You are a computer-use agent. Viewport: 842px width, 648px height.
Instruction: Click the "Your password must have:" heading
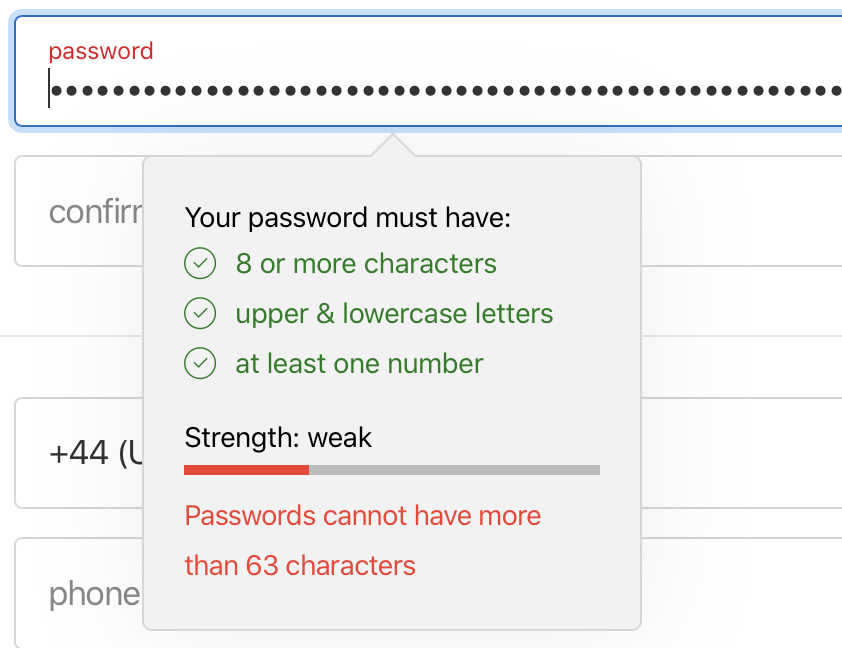tap(348, 218)
